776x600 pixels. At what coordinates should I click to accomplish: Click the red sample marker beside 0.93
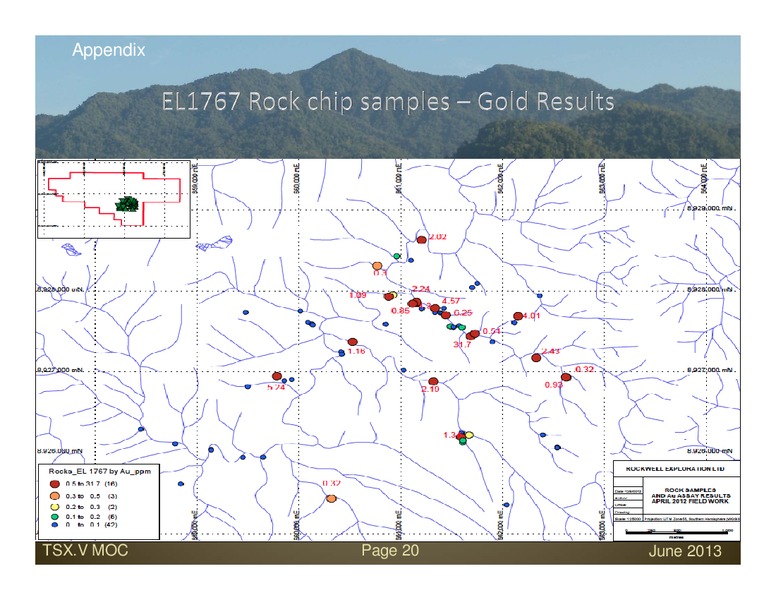(566, 377)
